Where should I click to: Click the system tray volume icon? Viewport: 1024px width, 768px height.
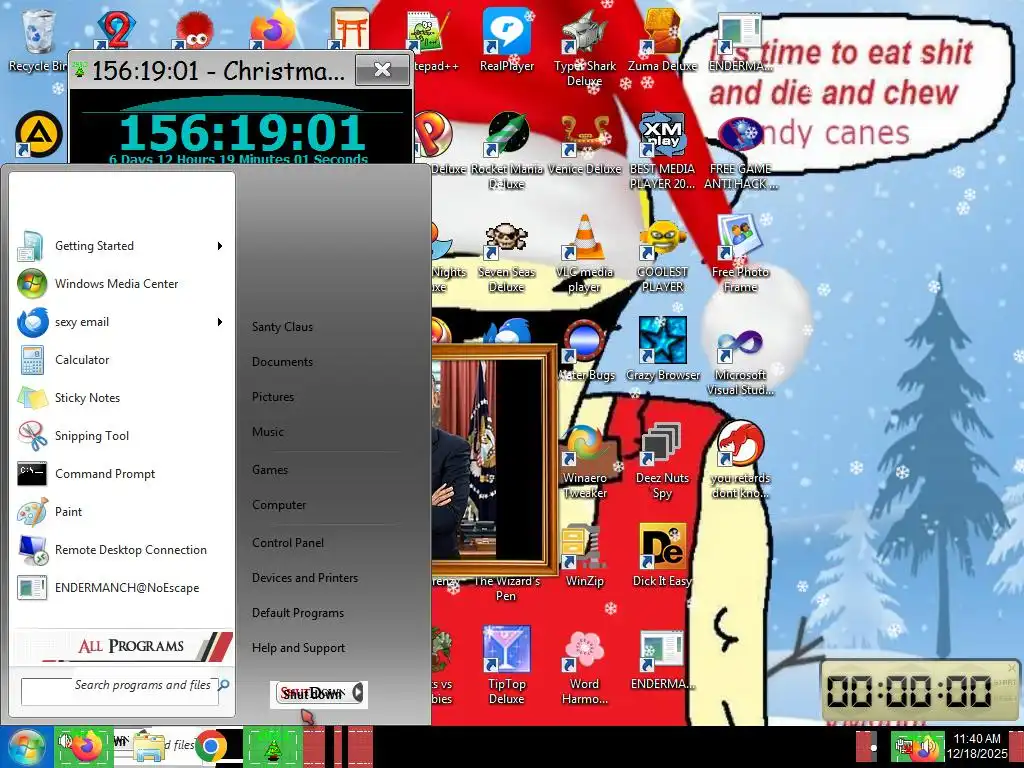(x=929, y=746)
